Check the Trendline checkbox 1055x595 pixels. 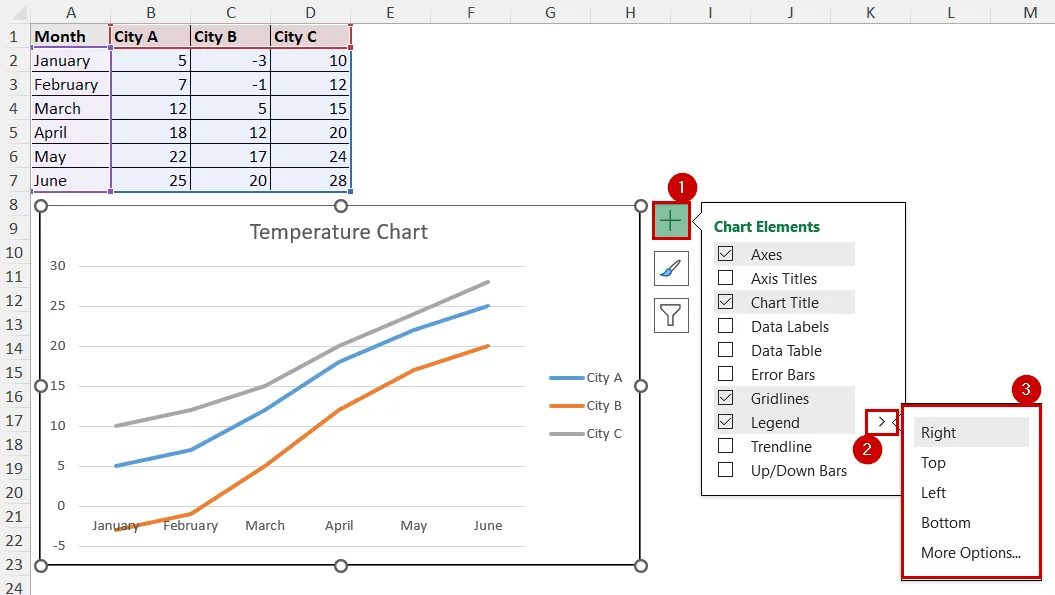725,446
